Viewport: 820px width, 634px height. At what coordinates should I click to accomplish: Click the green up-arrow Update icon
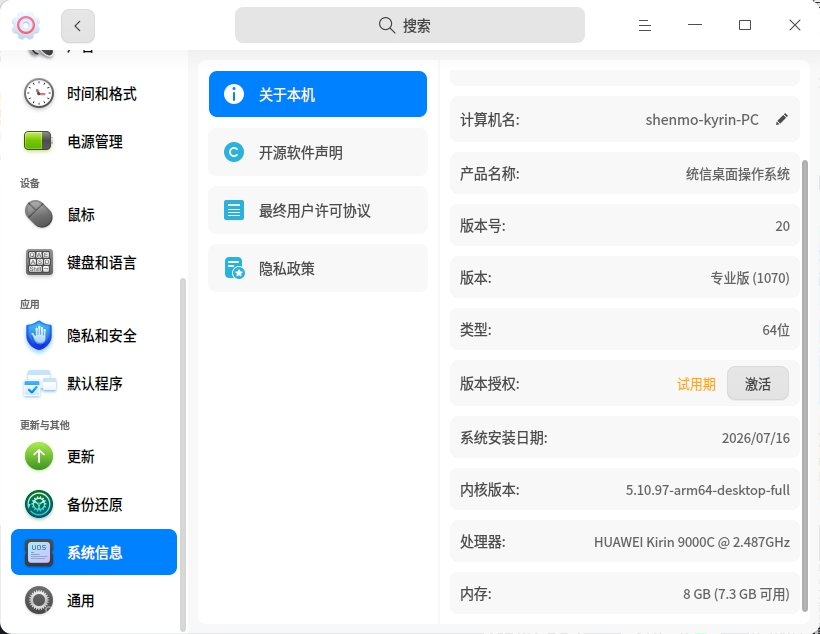[x=39, y=456]
